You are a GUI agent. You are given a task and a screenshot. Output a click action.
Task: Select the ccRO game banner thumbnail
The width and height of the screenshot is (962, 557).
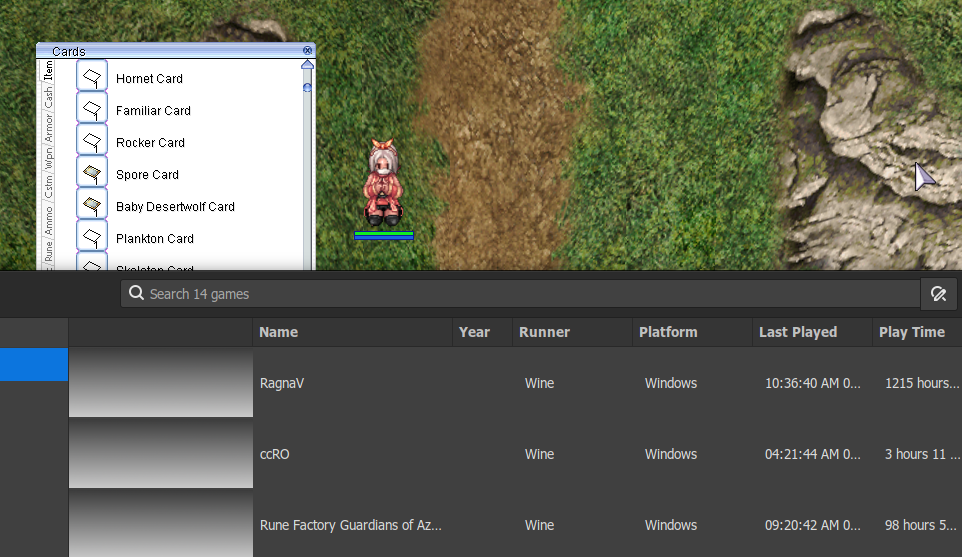[161, 454]
